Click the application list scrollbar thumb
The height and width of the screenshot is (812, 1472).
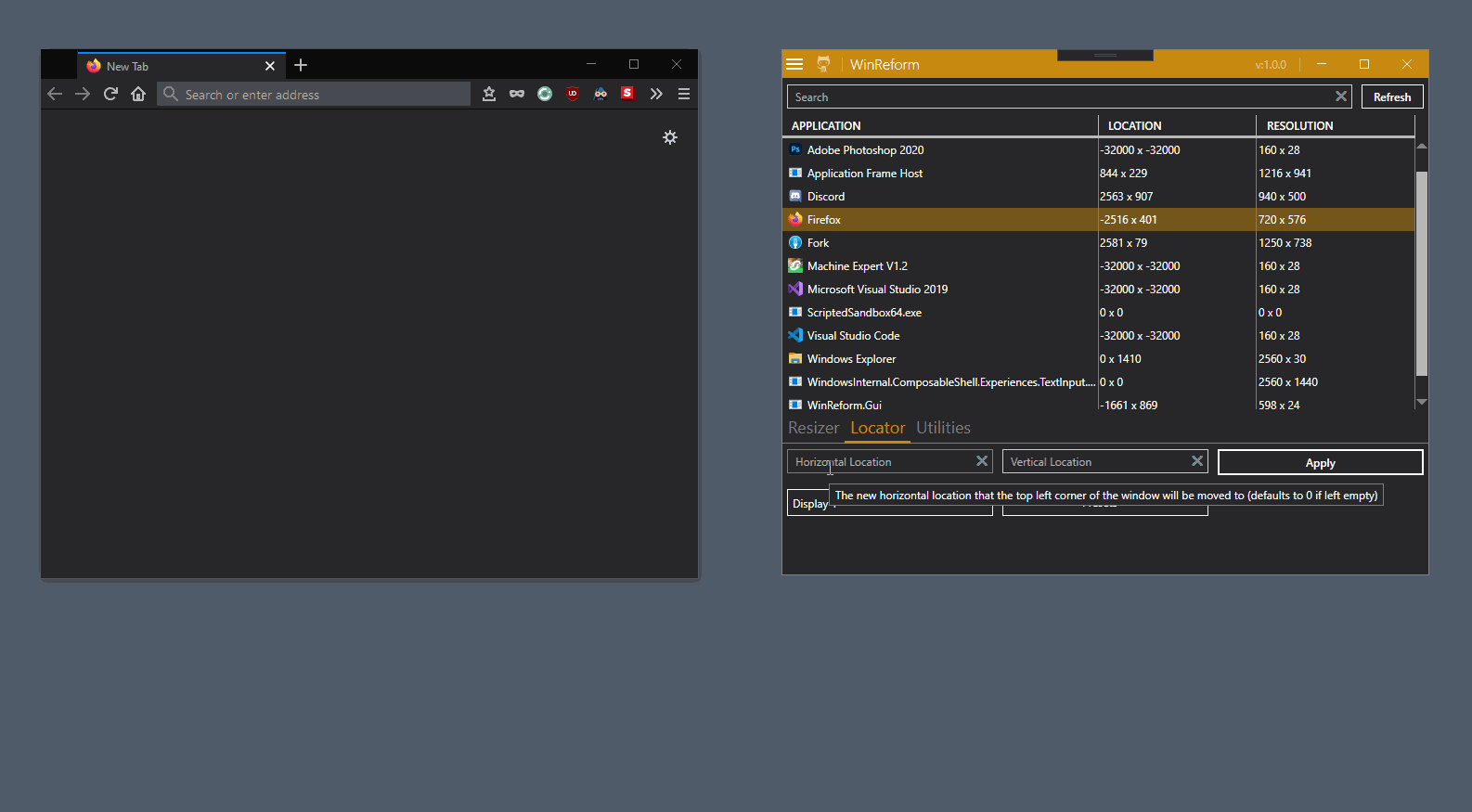1421,274
